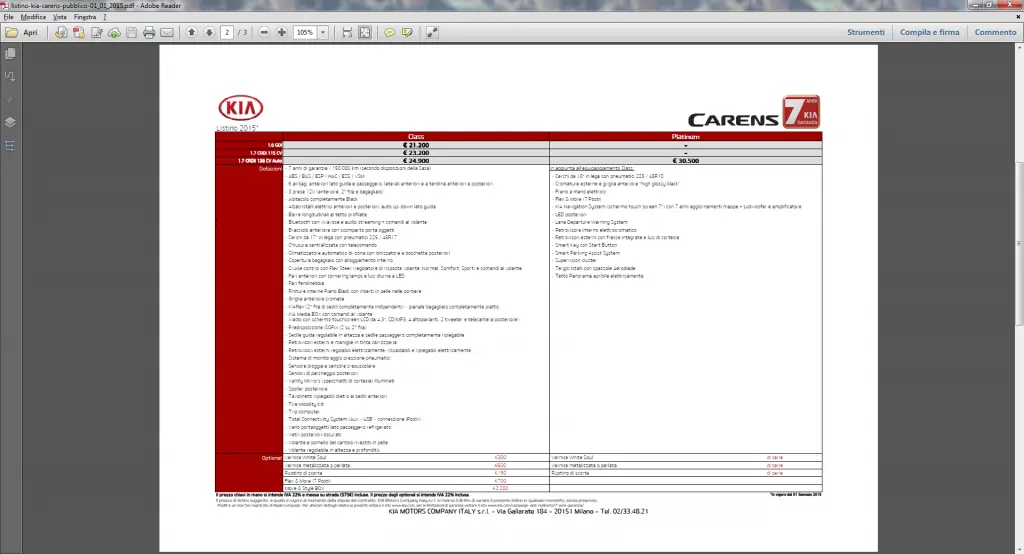Click the upload to cloud icon
The height and width of the screenshot is (554, 1024).
pos(114,32)
